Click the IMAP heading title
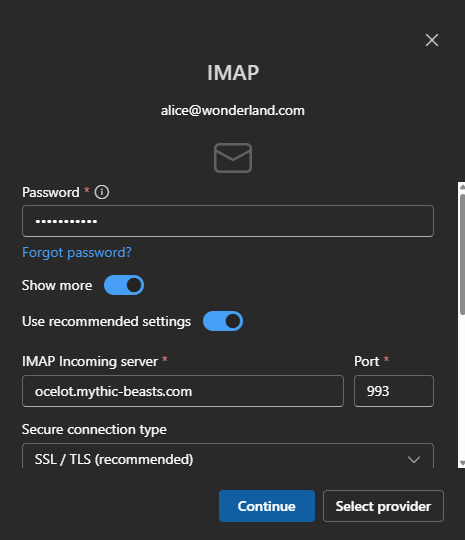 [x=233, y=73]
